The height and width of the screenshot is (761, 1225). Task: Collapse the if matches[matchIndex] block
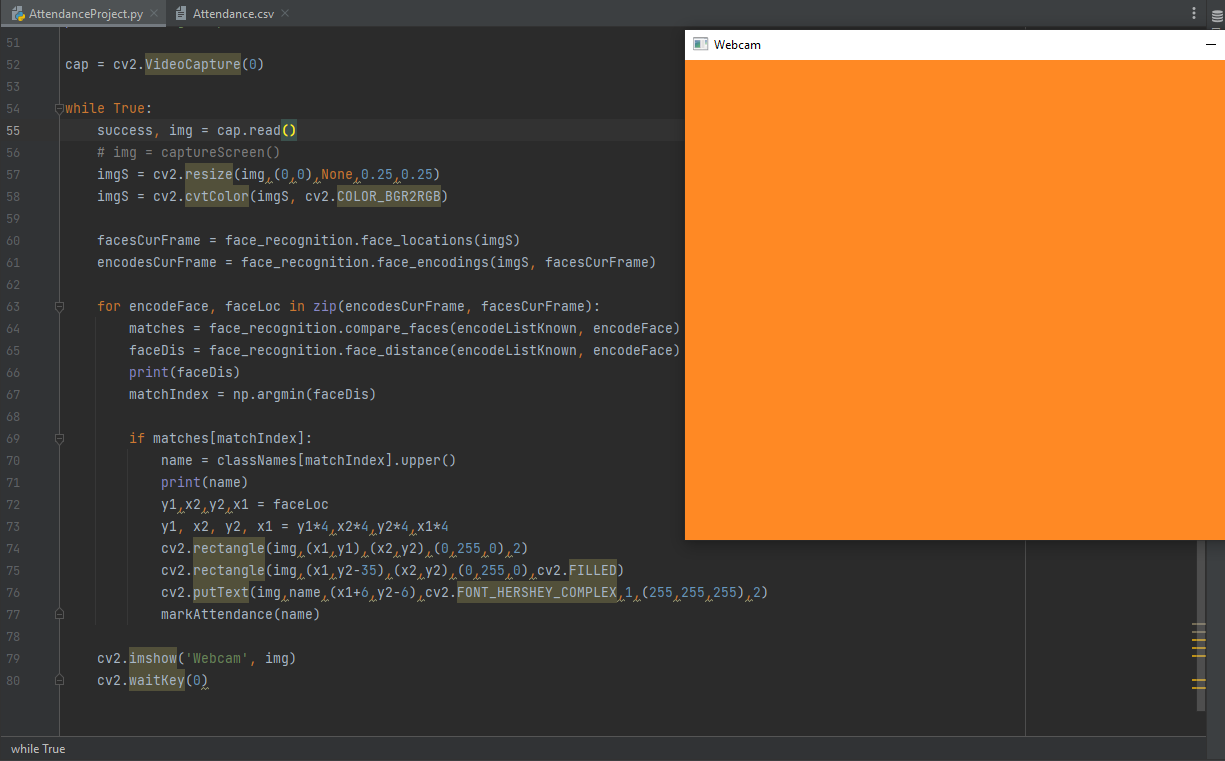tap(59, 438)
